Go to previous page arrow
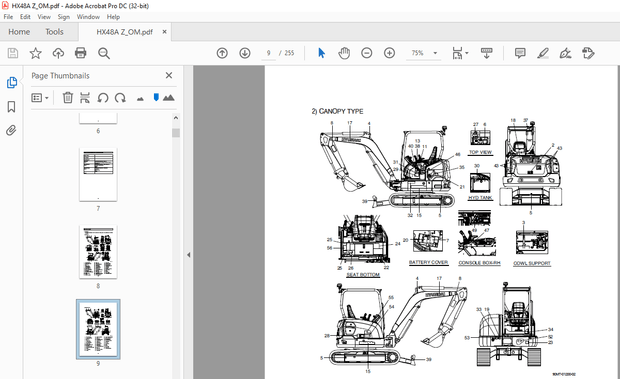The image size is (620, 379). tap(222, 53)
